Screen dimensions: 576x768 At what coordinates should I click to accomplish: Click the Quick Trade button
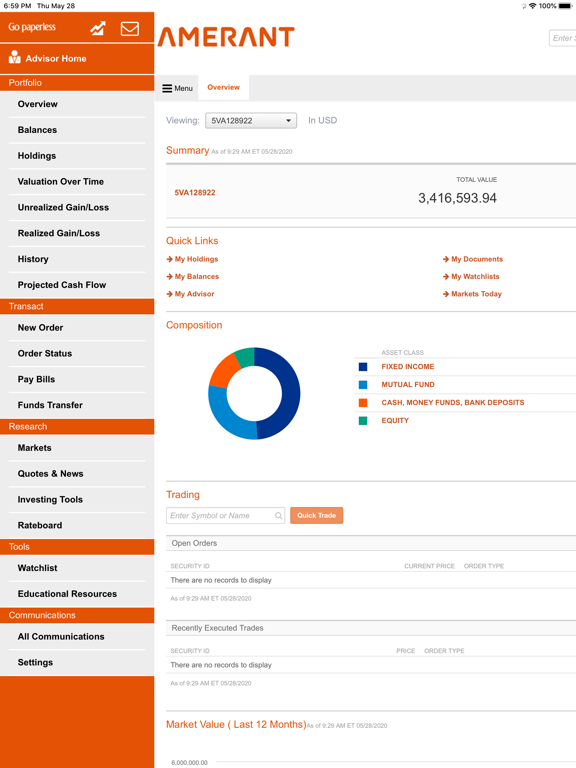(x=316, y=515)
